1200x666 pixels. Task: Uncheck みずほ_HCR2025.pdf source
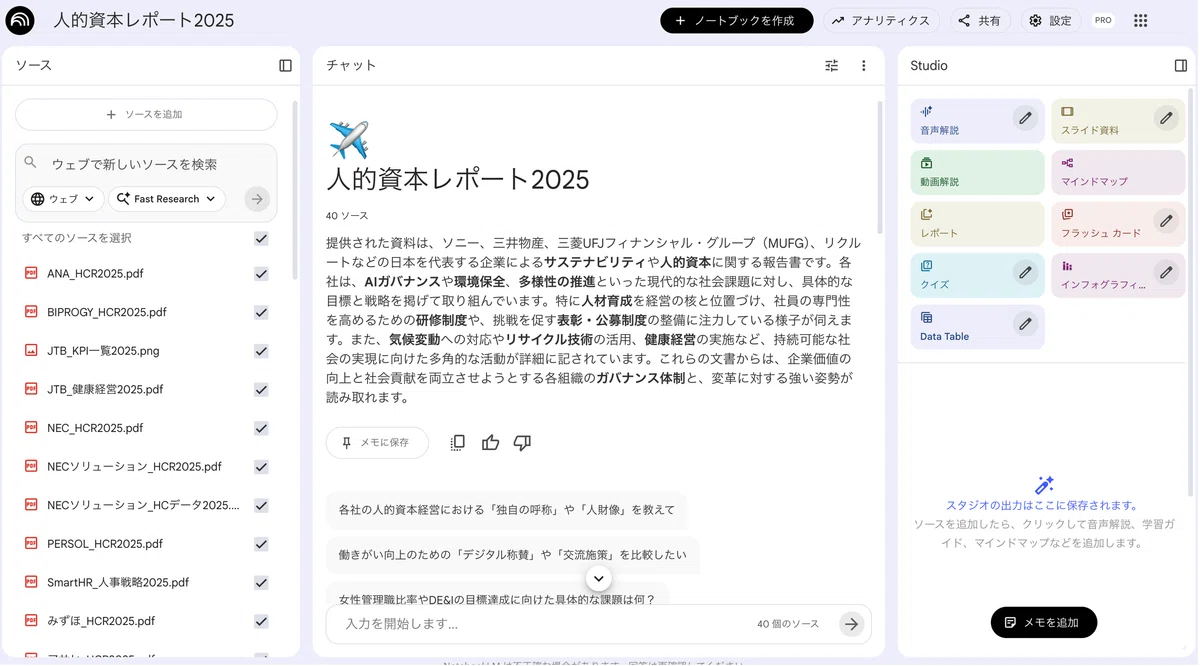[261, 621]
